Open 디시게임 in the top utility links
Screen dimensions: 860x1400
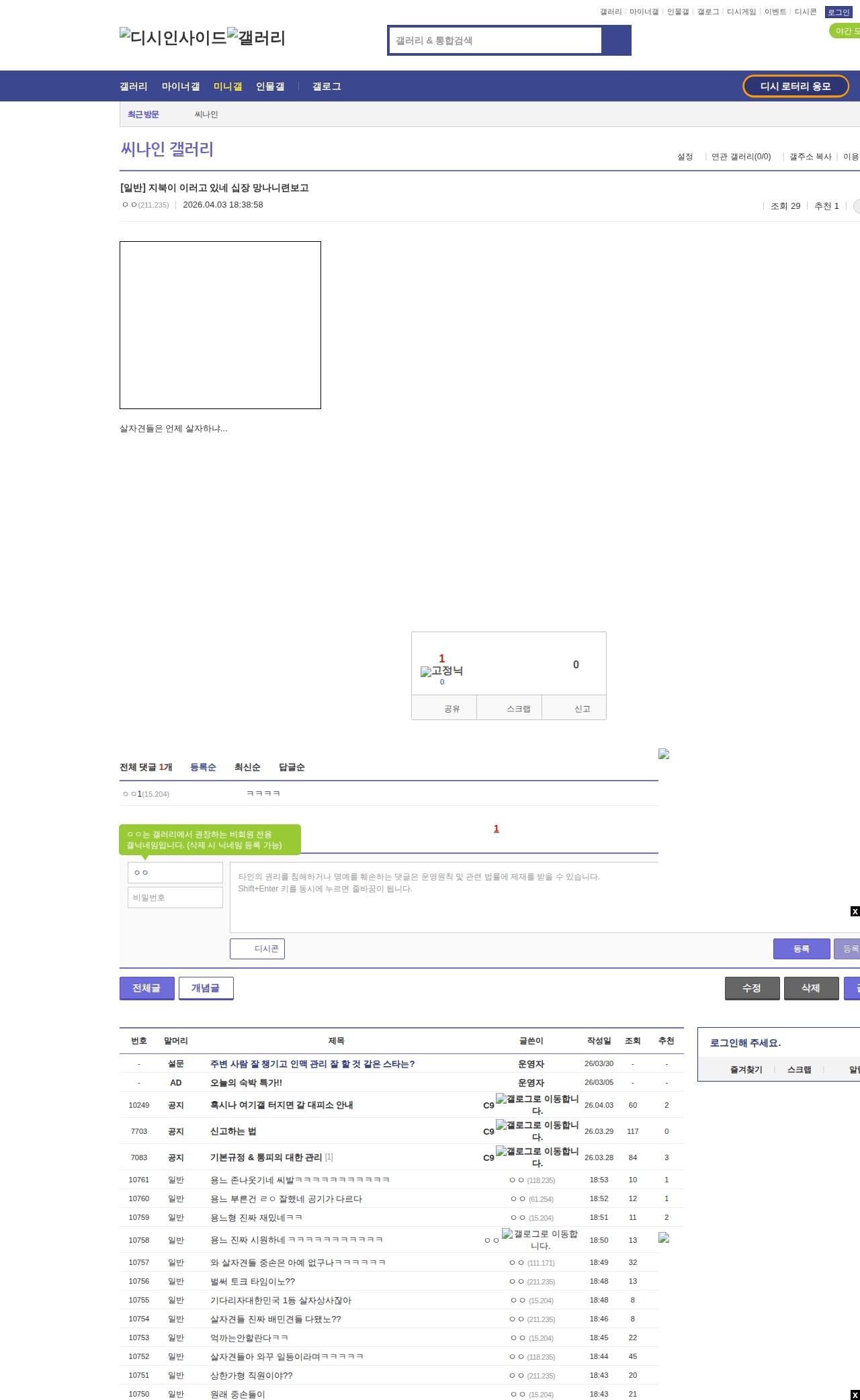741,12
